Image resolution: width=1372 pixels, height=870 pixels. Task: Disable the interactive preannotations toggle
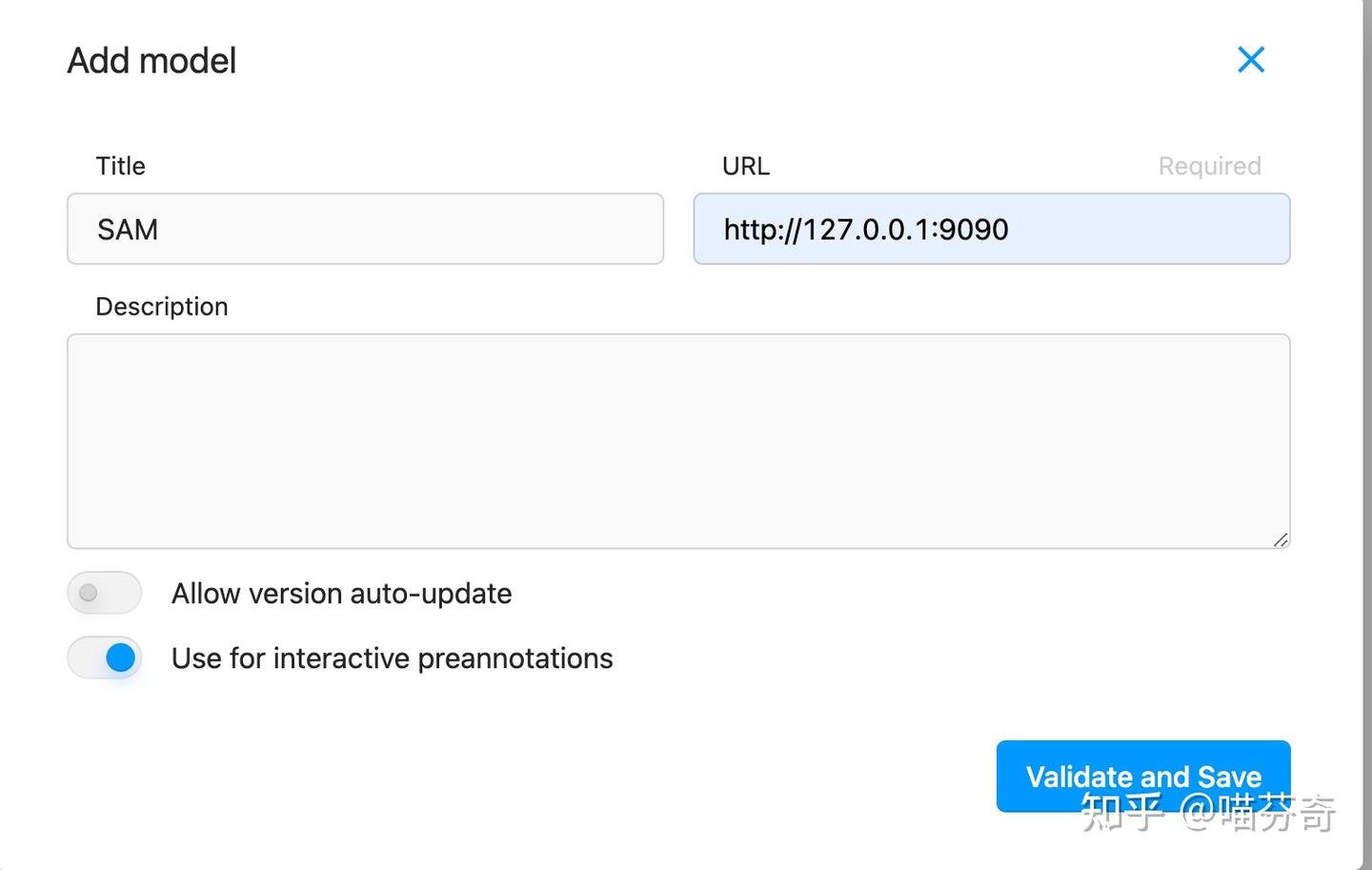point(104,658)
